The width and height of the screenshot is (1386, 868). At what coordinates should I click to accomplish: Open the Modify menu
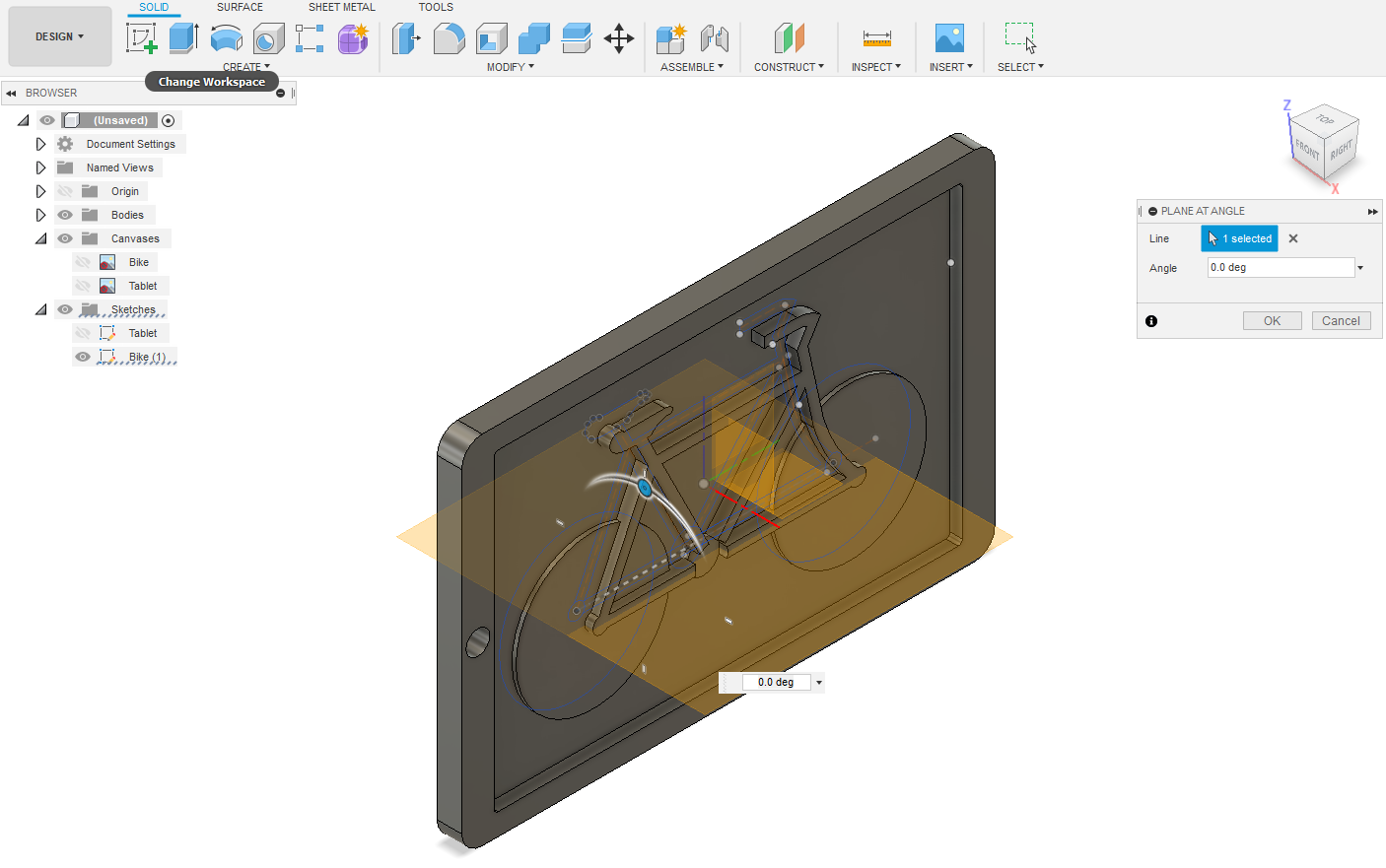[511, 67]
